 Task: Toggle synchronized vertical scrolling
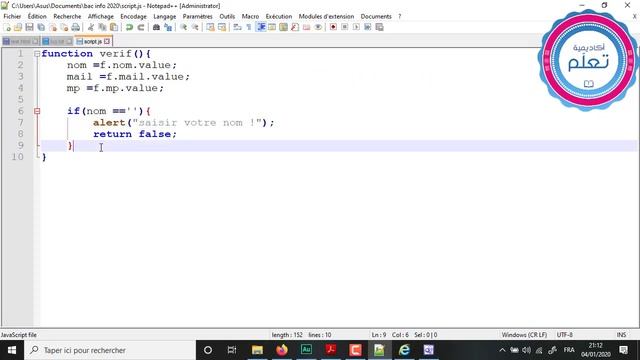coord(210,27)
